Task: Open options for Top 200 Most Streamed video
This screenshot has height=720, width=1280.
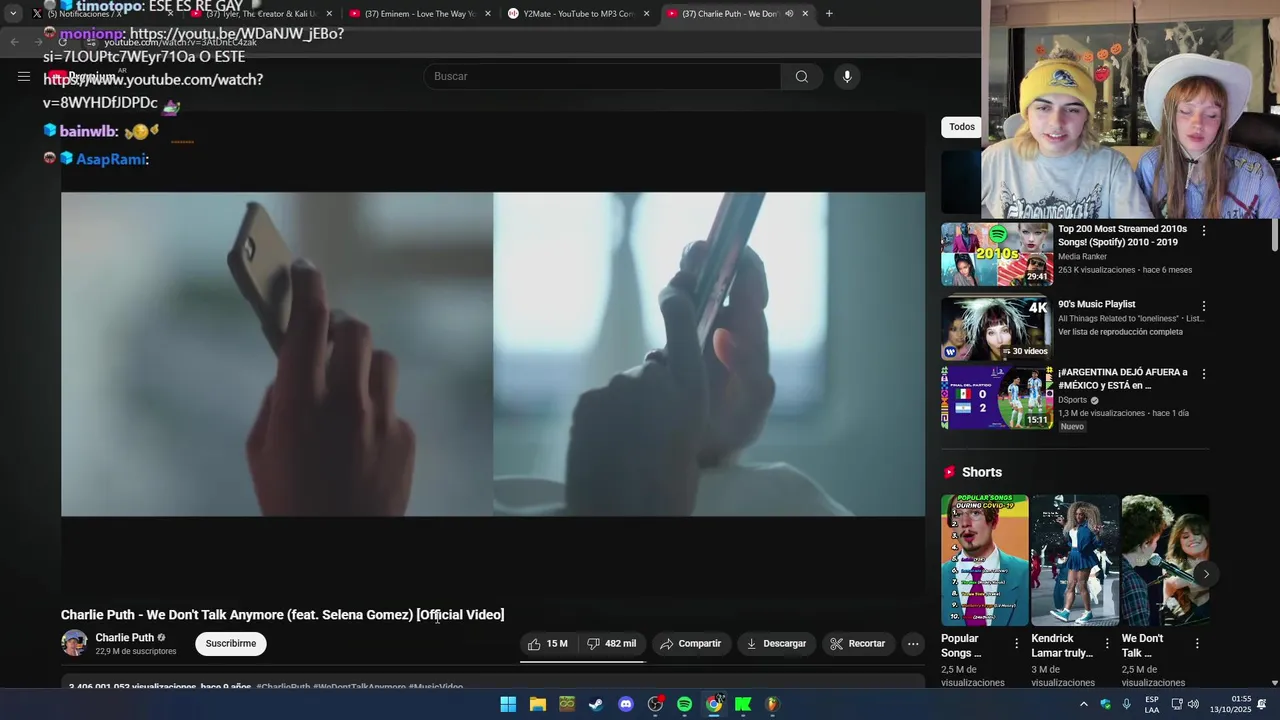Action: (1204, 231)
